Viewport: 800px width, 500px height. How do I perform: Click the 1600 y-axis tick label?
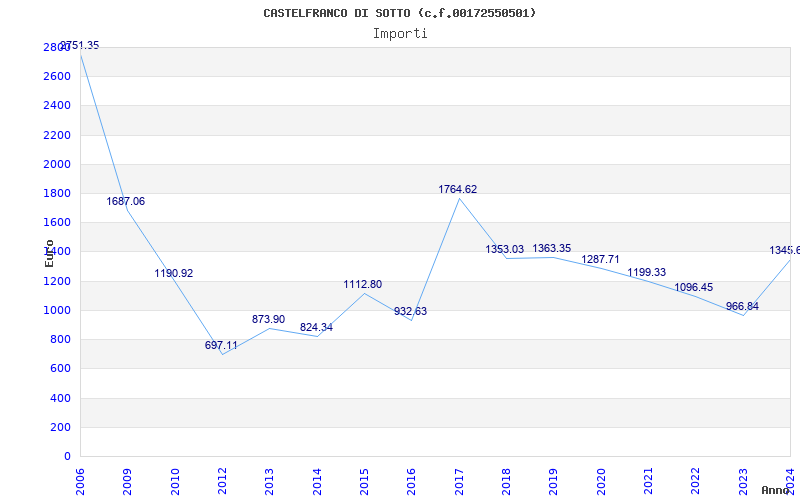click(x=57, y=222)
